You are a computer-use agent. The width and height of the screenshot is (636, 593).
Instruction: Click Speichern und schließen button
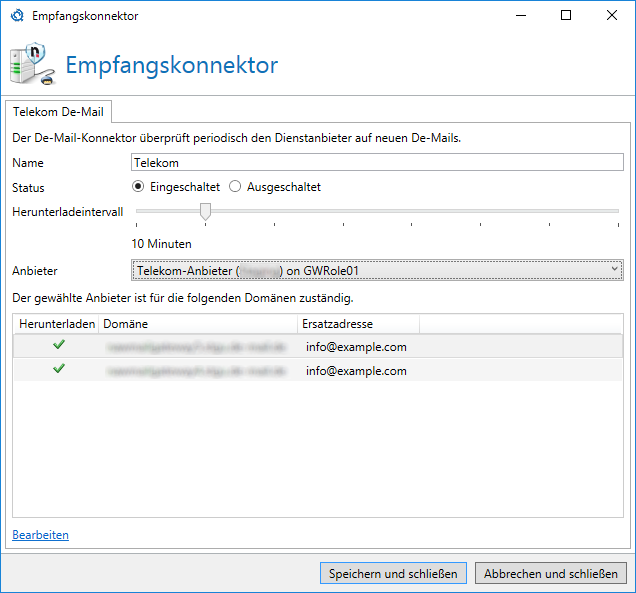pyautogui.click(x=393, y=574)
